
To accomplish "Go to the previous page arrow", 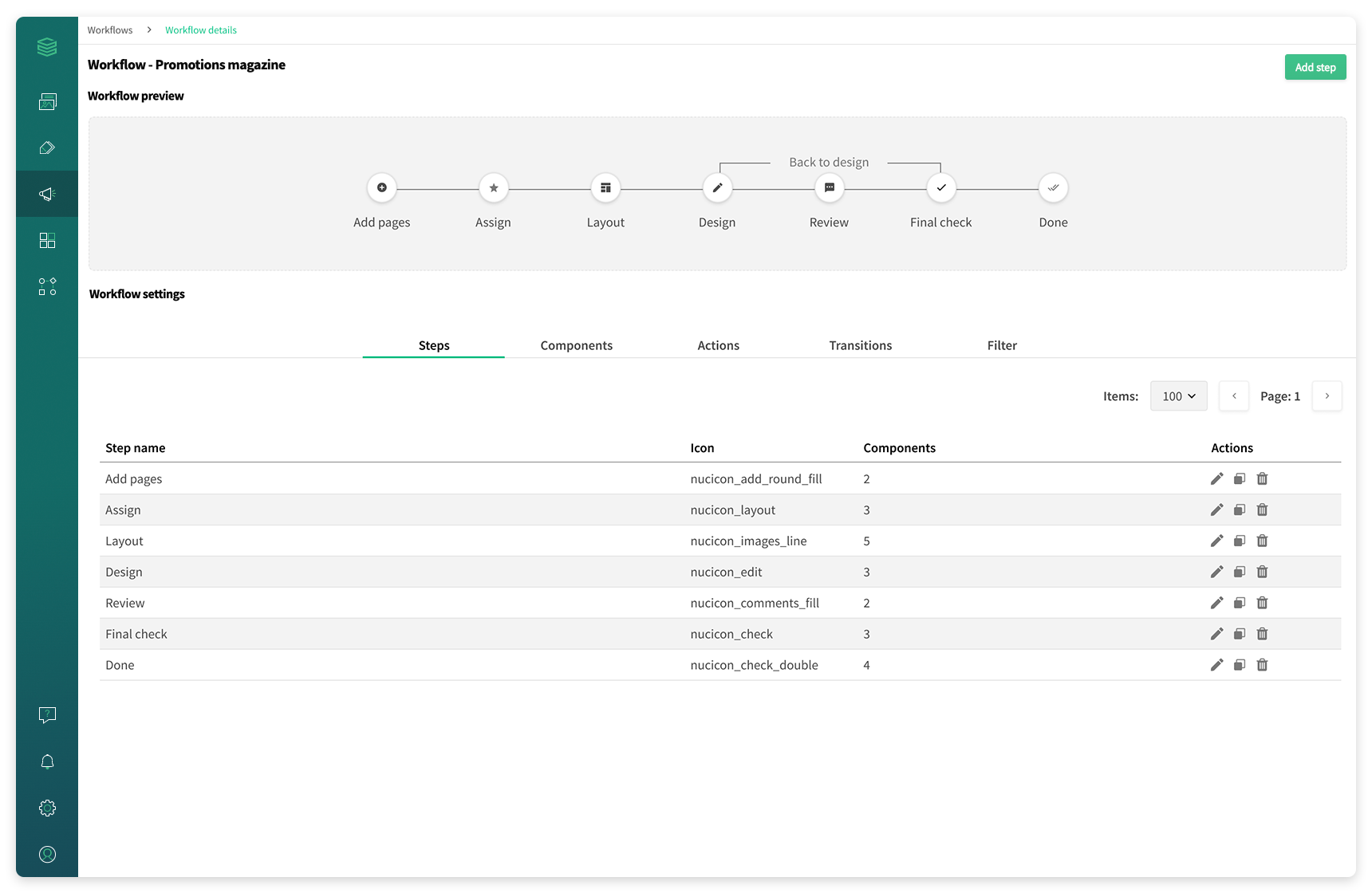I will coord(1233,396).
